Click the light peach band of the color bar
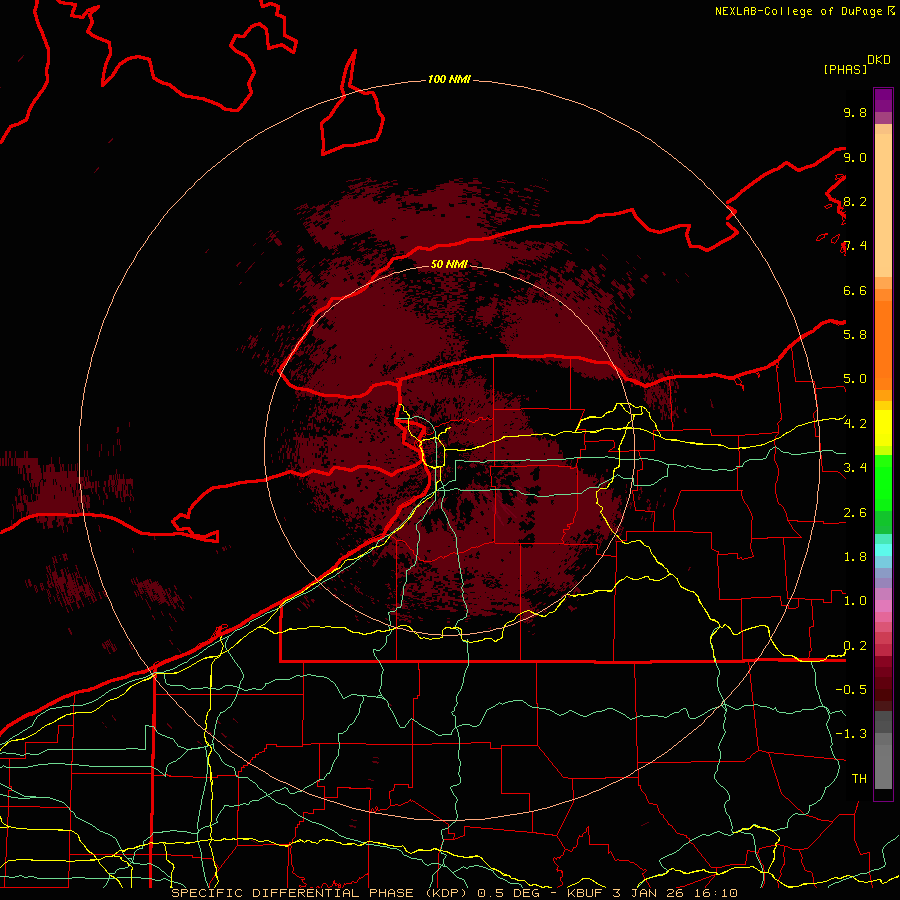Screen dimensions: 900x900 click(x=883, y=207)
